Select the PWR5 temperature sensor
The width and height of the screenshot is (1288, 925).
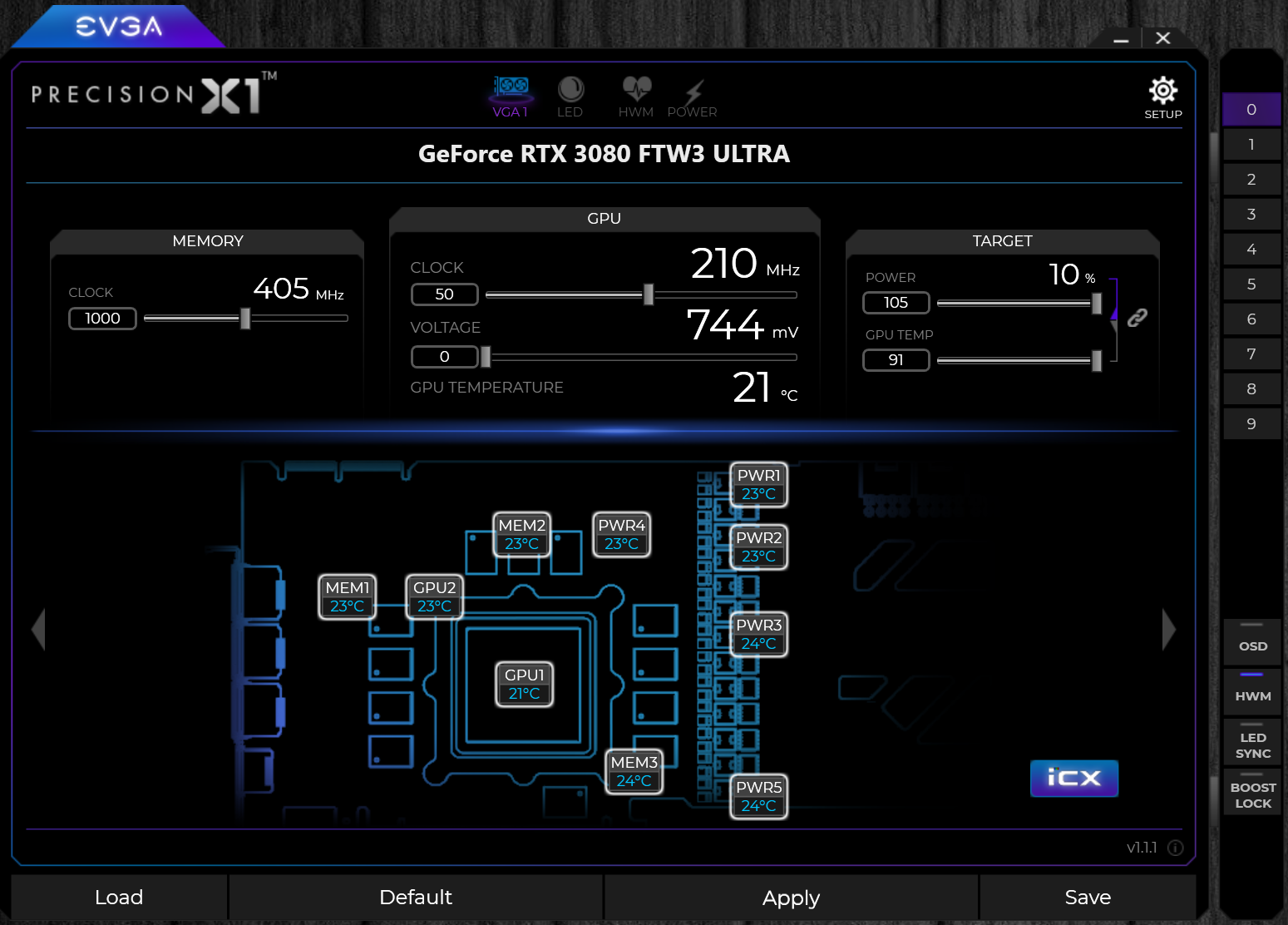pyautogui.click(x=759, y=797)
